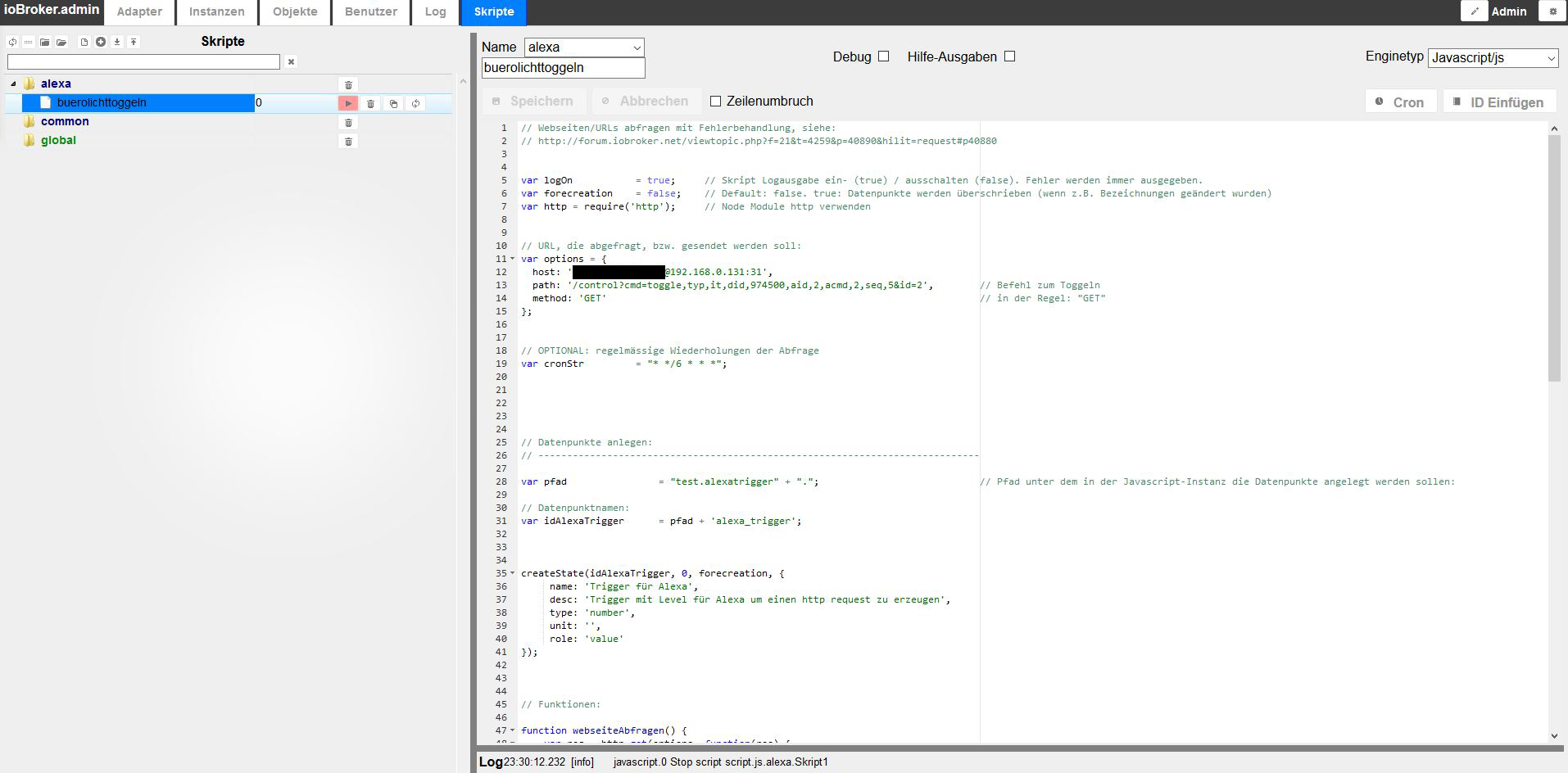Enable the Debug checkbox
Image resolution: width=1568 pixels, height=773 pixels.
coord(883,57)
